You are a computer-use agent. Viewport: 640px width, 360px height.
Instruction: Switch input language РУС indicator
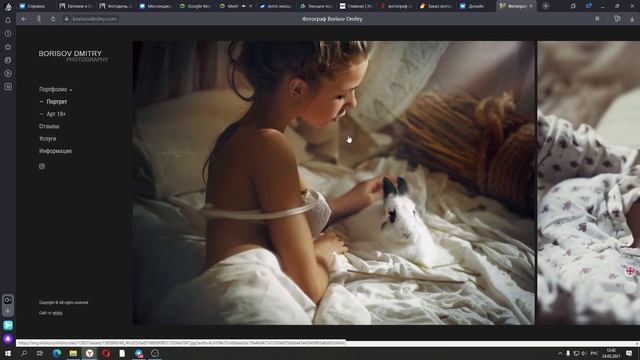click(x=594, y=353)
